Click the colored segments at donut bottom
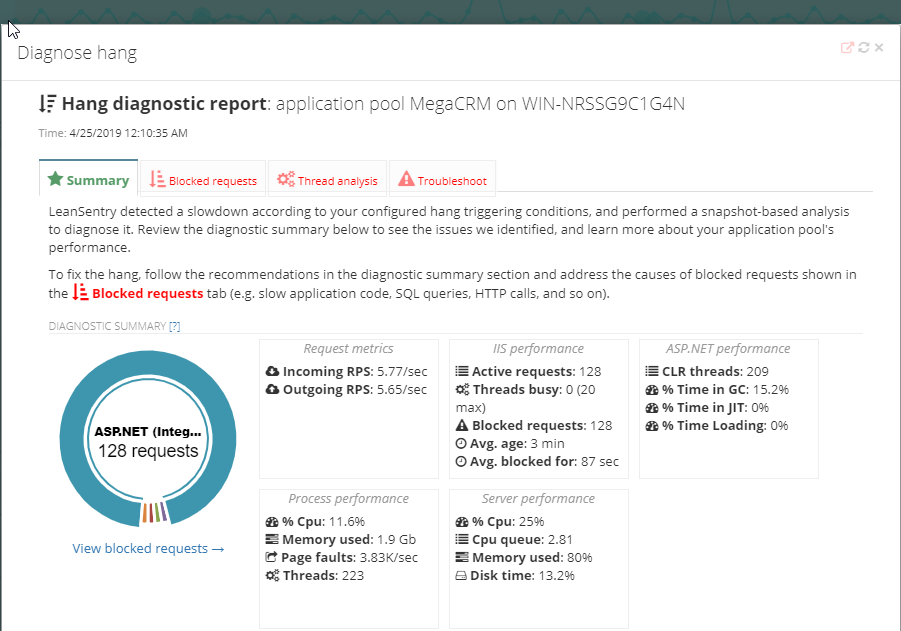The height and width of the screenshot is (631, 901). (x=153, y=512)
